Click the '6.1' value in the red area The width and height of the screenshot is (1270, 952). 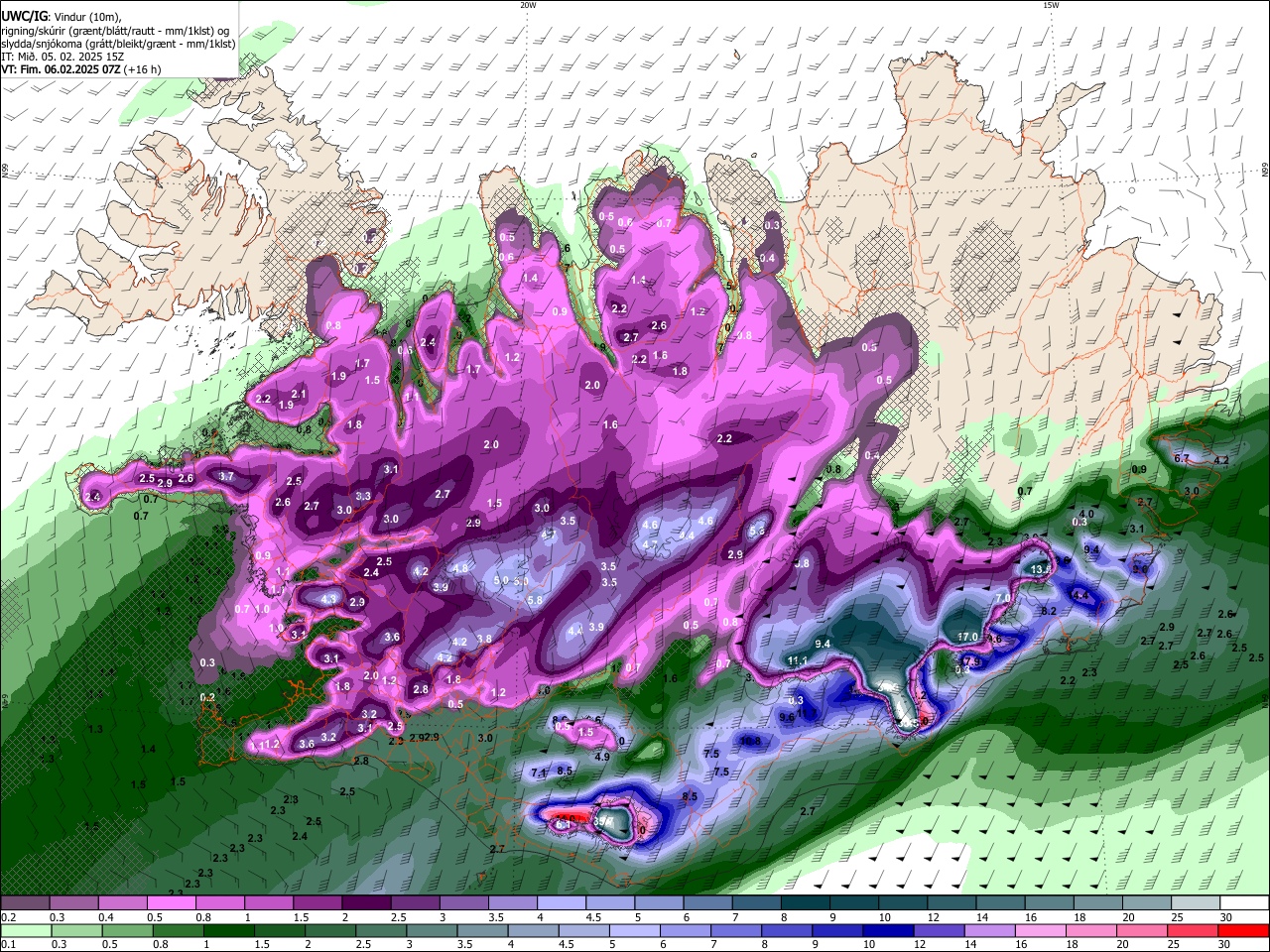[x=563, y=823]
